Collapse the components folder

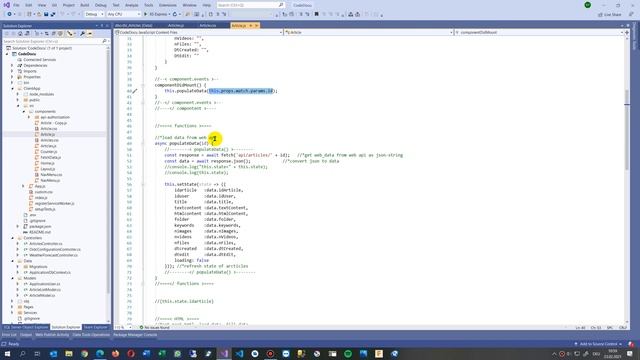(x=24, y=111)
